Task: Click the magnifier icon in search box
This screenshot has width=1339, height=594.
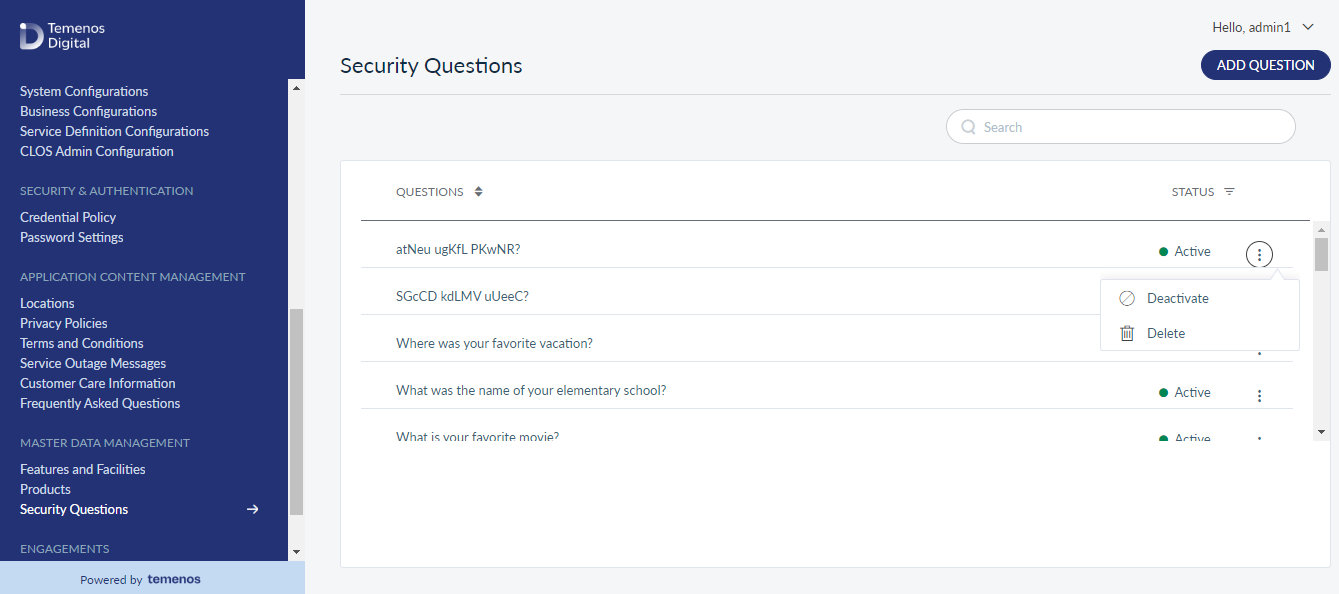Action: pos(968,127)
